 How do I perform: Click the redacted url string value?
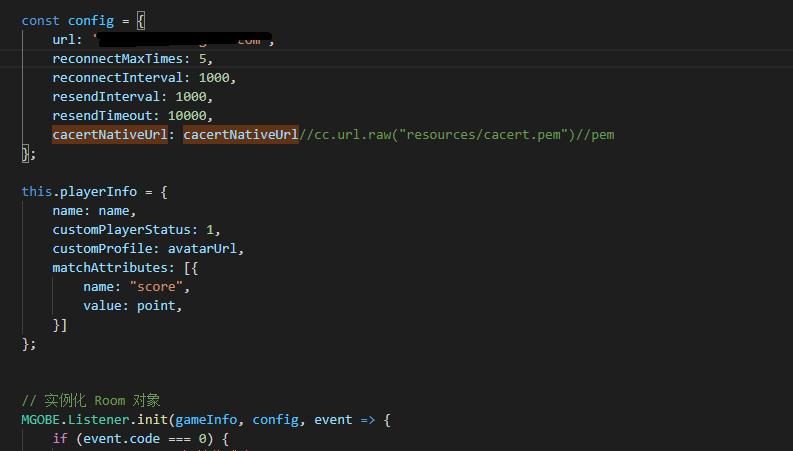tap(184, 40)
